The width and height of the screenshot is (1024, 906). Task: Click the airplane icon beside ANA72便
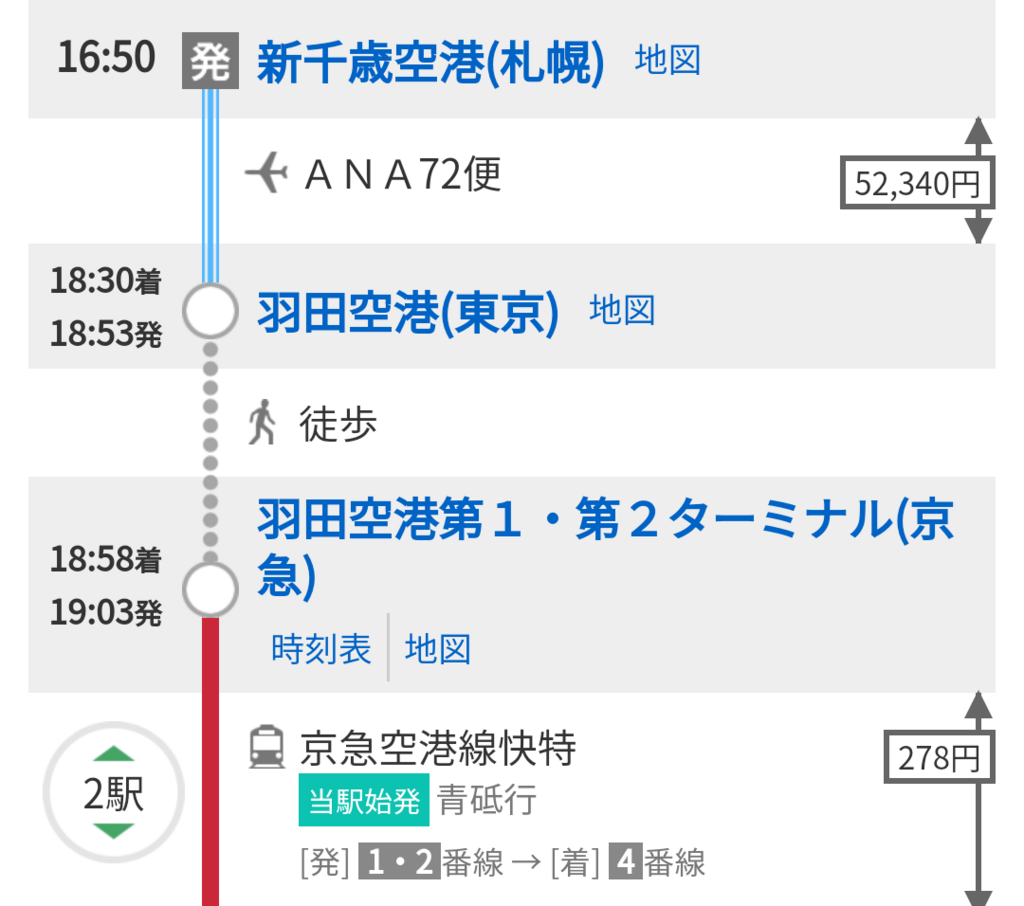click(x=266, y=175)
